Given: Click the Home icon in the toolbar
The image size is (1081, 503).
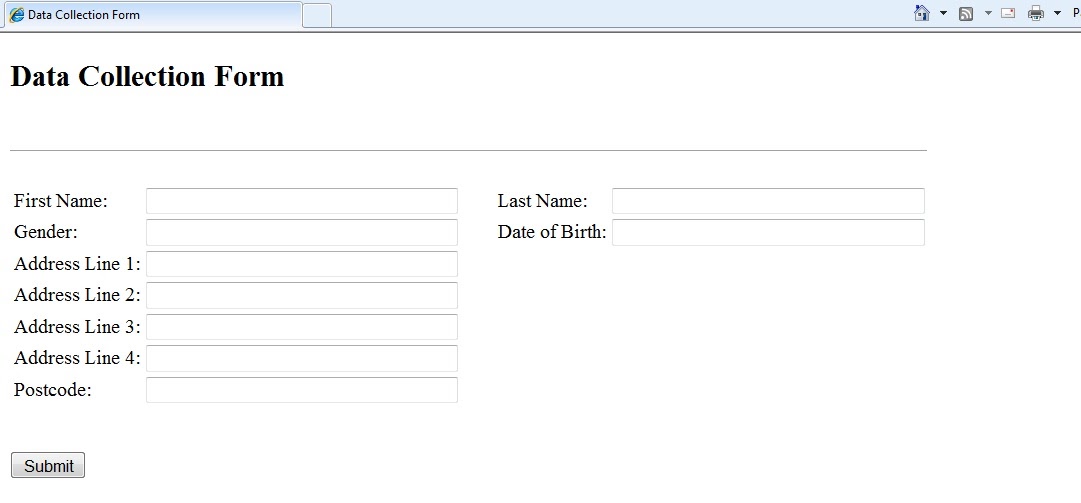Looking at the screenshot, I should [922, 13].
